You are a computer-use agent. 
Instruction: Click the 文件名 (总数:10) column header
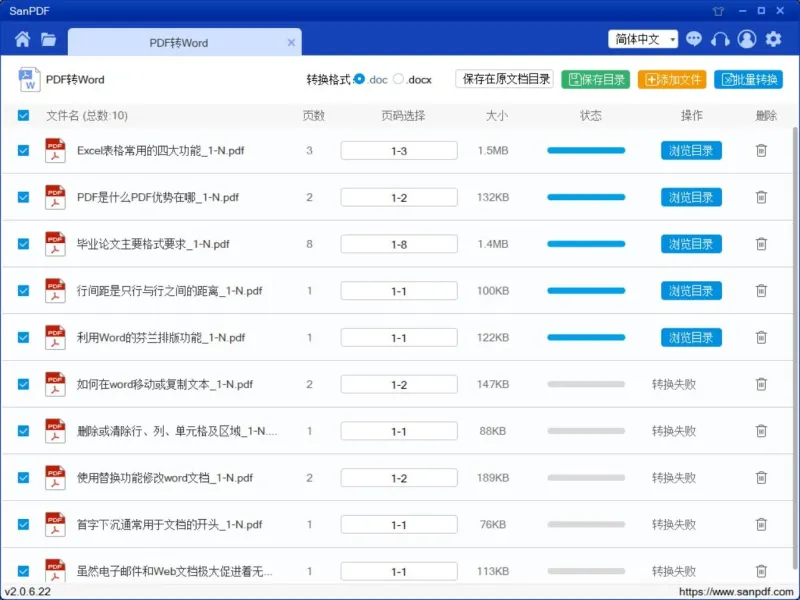click(87, 115)
